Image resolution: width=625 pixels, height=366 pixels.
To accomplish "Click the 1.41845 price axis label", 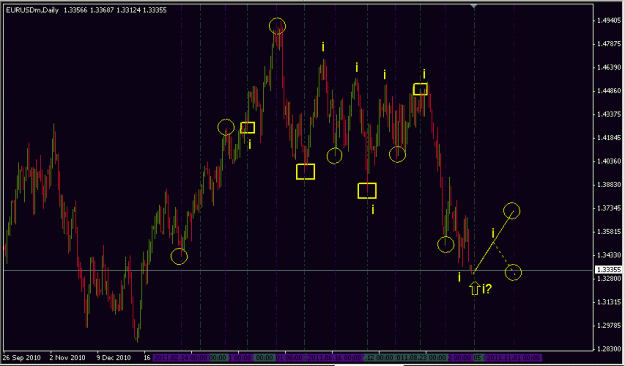I will coord(608,138).
